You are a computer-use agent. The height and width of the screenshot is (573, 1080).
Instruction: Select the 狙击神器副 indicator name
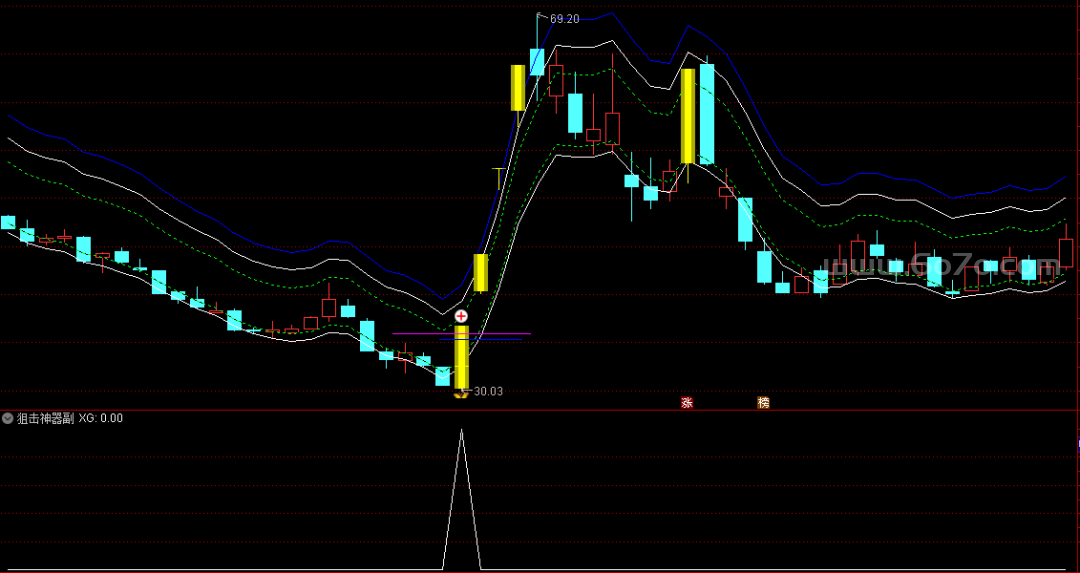[x=45, y=419]
